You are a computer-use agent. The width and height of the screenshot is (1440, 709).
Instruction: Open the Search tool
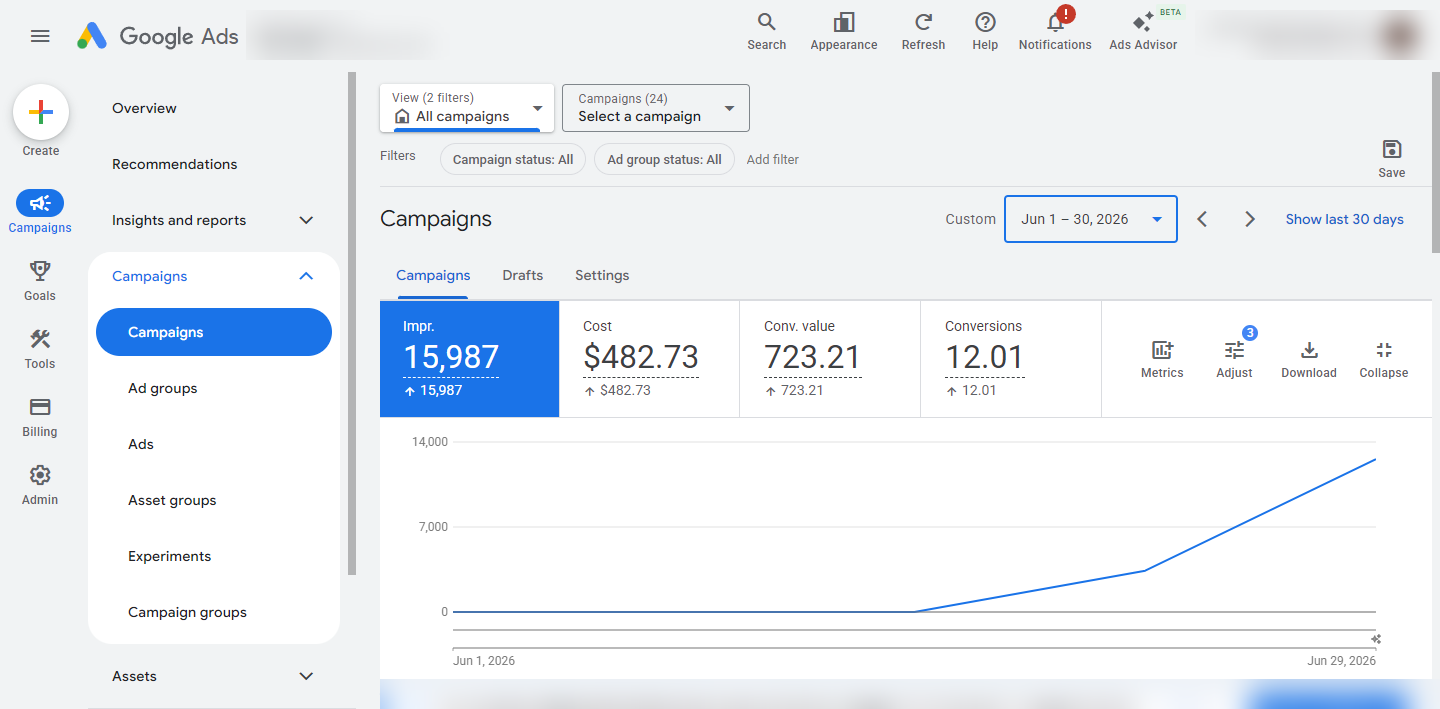click(766, 32)
